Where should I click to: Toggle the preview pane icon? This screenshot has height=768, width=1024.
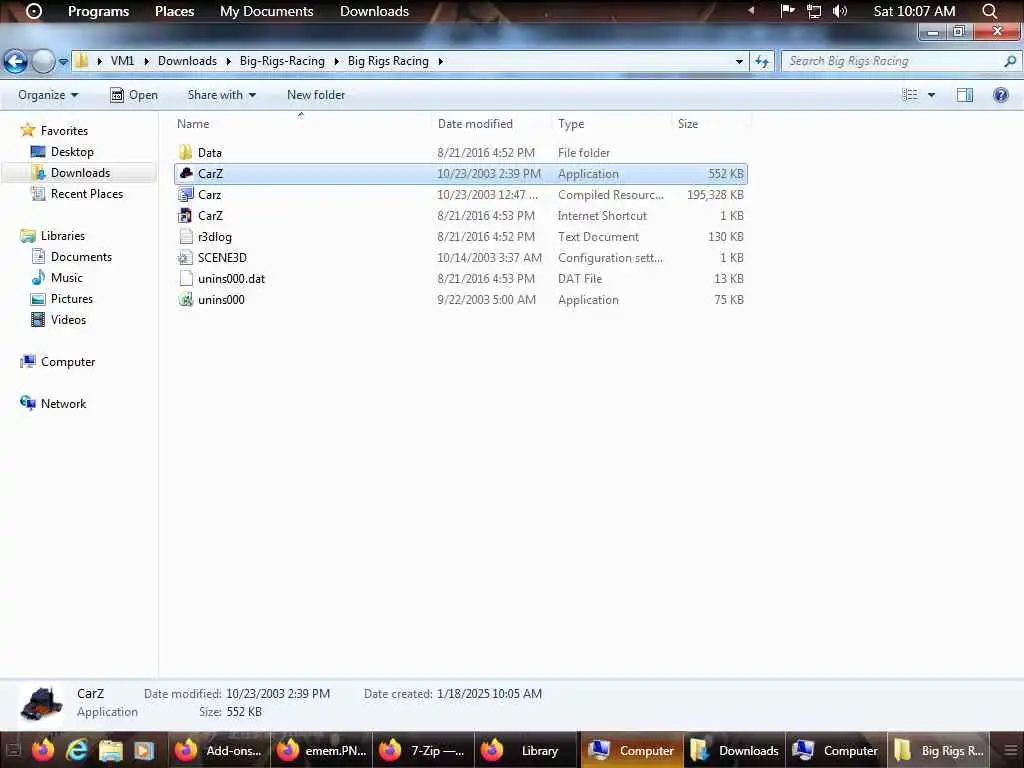(965, 95)
